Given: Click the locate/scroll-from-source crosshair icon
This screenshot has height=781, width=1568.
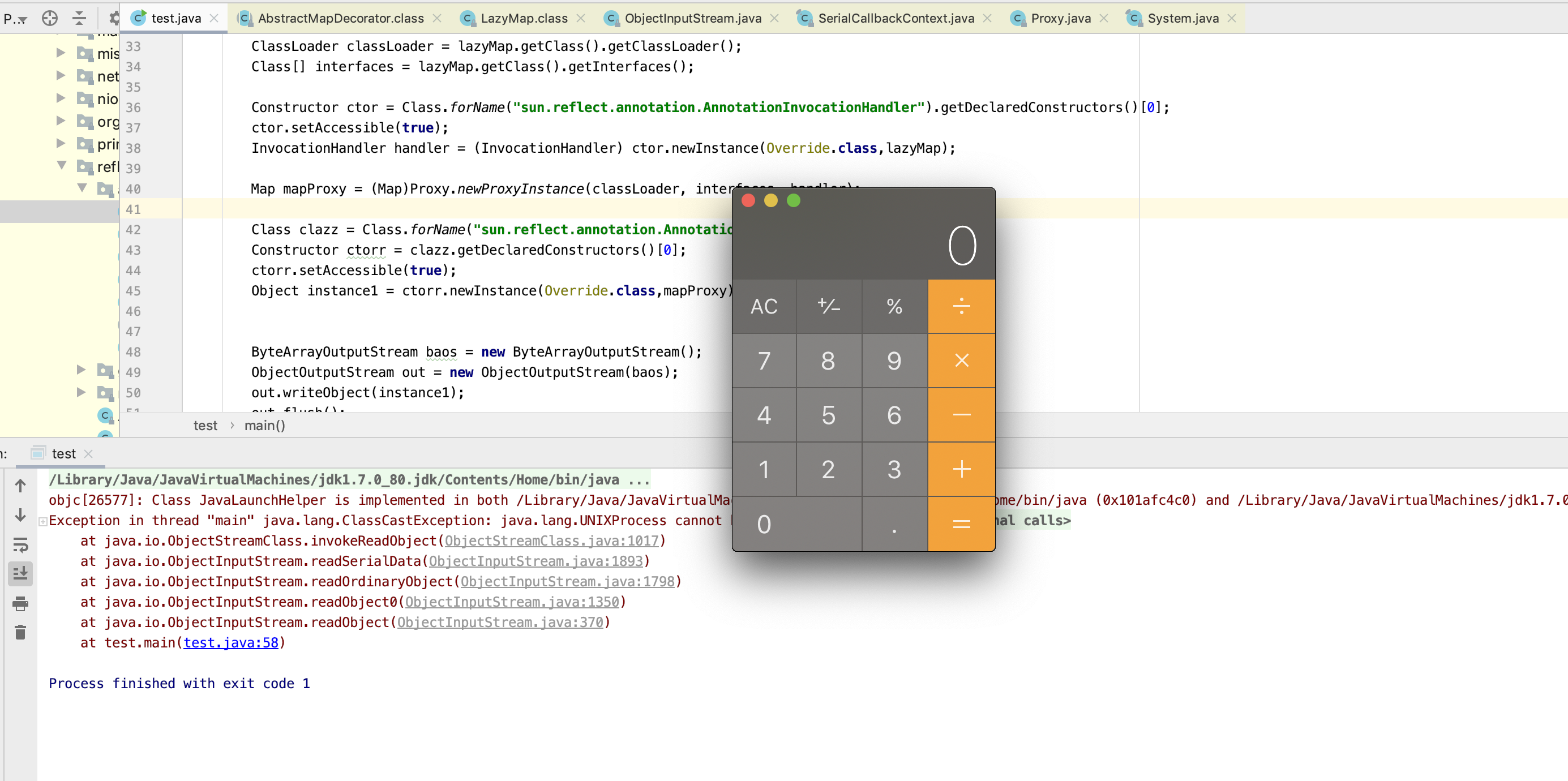Looking at the screenshot, I should [x=50, y=18].
